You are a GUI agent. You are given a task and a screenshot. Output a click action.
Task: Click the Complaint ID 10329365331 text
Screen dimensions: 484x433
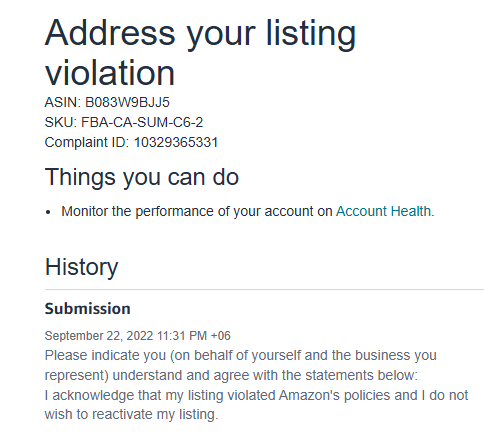pos(131,142)
